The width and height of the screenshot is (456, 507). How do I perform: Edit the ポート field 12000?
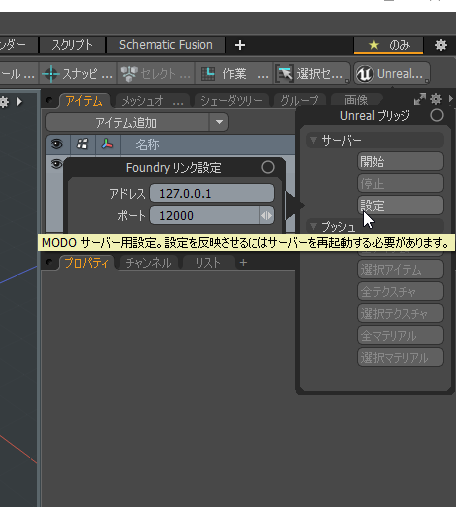coord(204,215)
